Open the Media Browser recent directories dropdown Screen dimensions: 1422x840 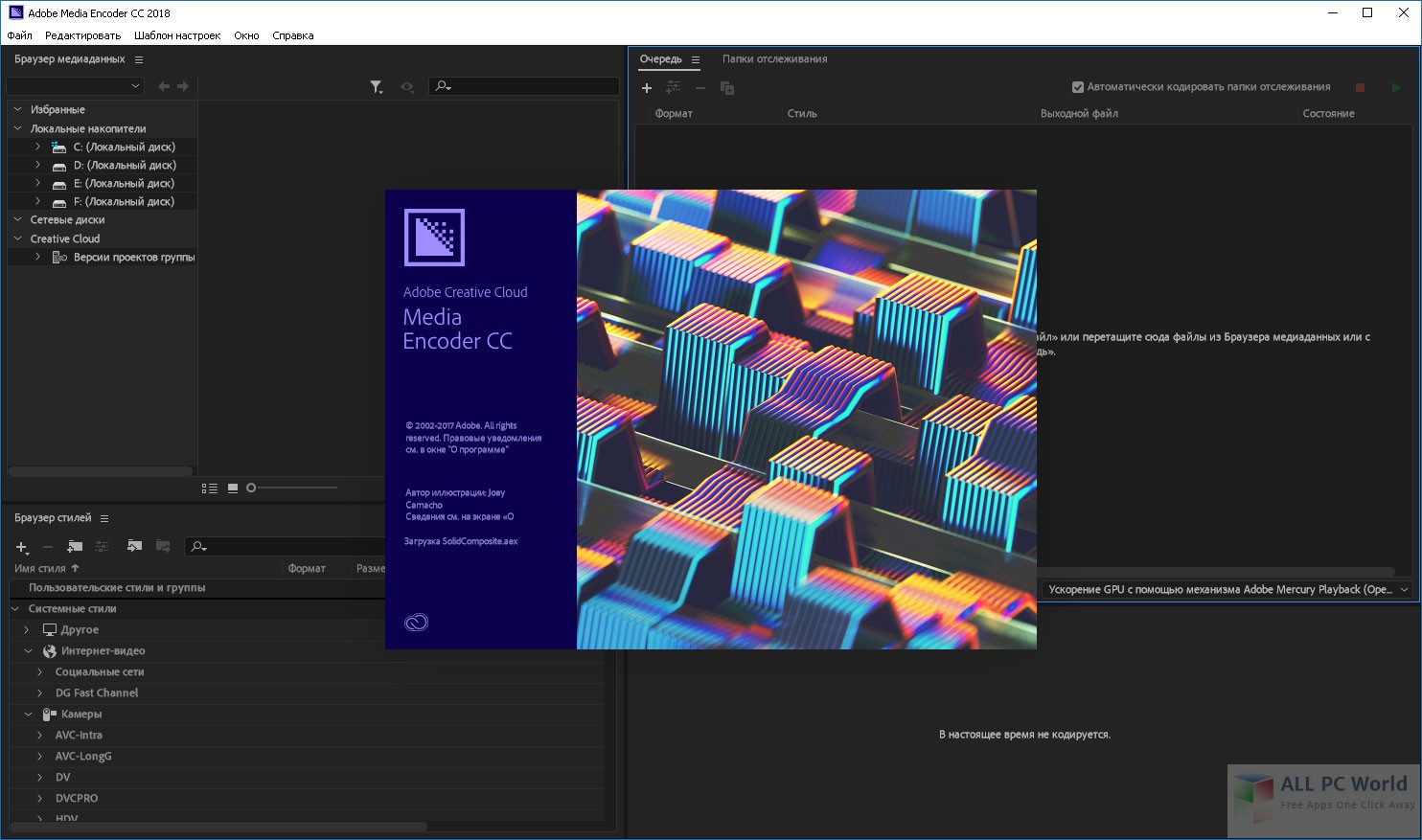75,86
